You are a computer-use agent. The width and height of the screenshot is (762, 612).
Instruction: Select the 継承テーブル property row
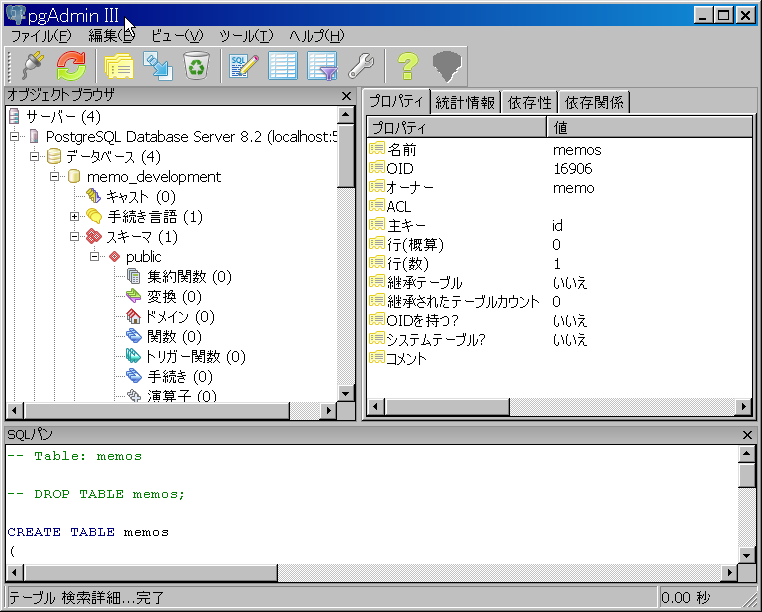pos(559,282)
